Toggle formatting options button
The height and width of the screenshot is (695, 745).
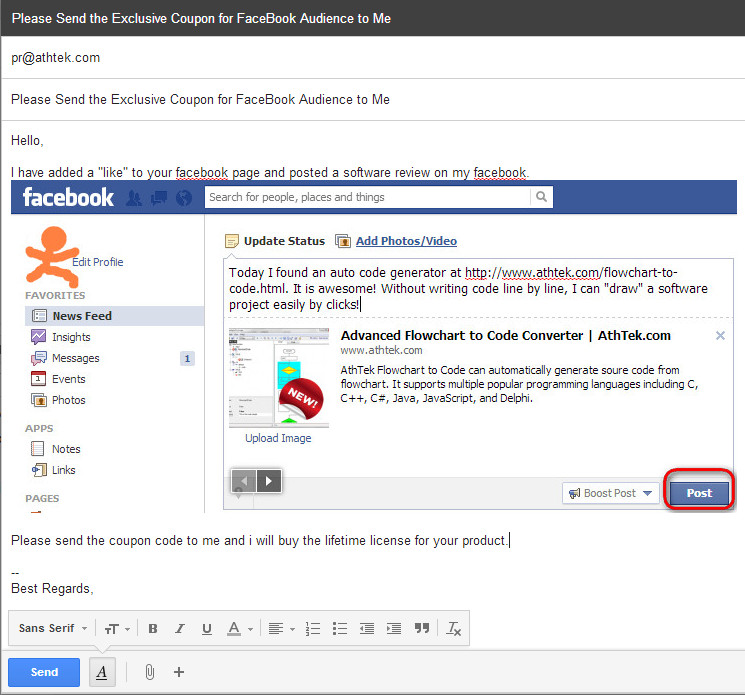[102, 672]
